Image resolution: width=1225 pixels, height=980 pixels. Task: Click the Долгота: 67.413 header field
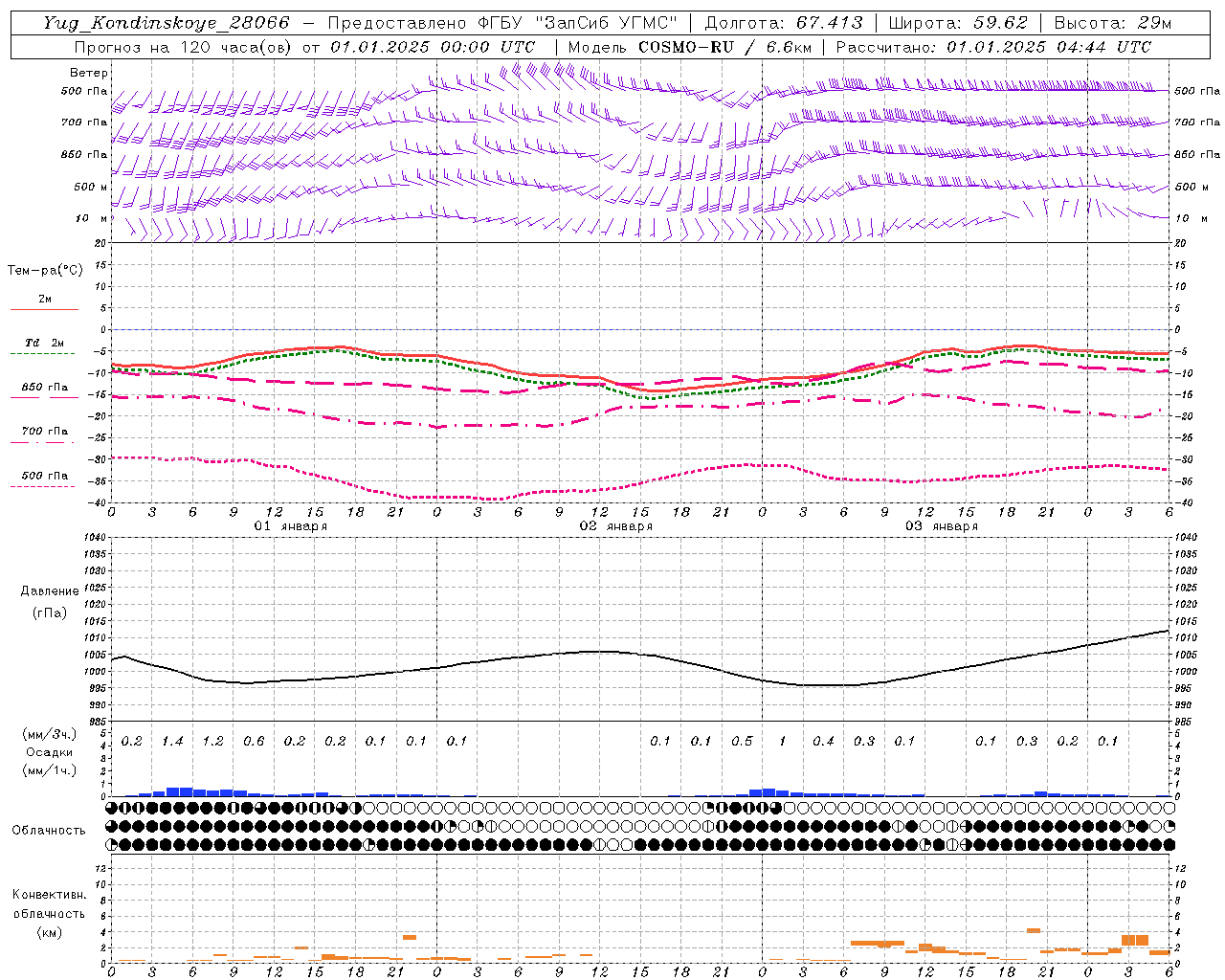(783, 23)
